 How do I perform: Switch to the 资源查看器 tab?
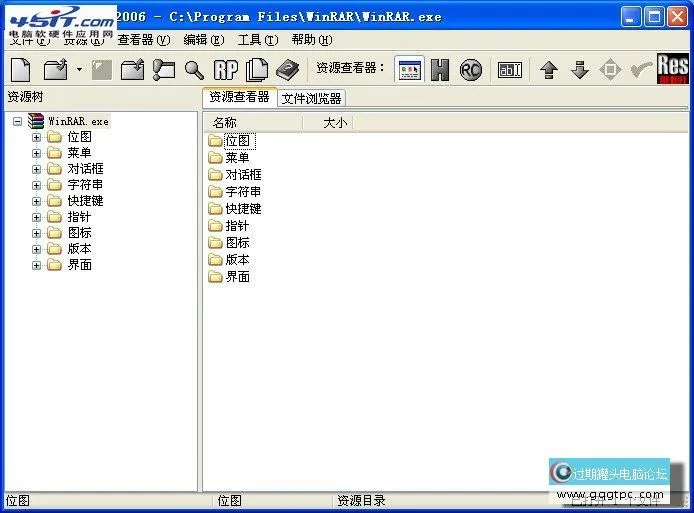[x=239, y=97]
